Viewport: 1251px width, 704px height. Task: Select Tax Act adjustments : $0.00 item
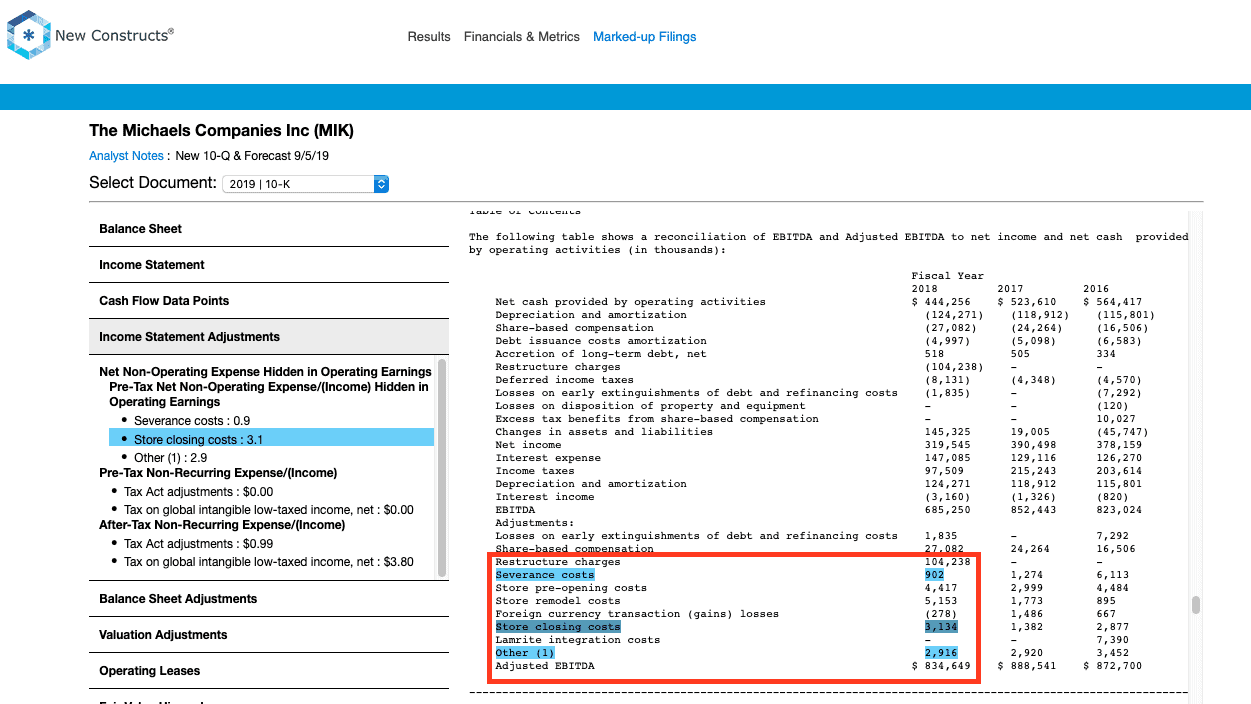coord(198,492)
